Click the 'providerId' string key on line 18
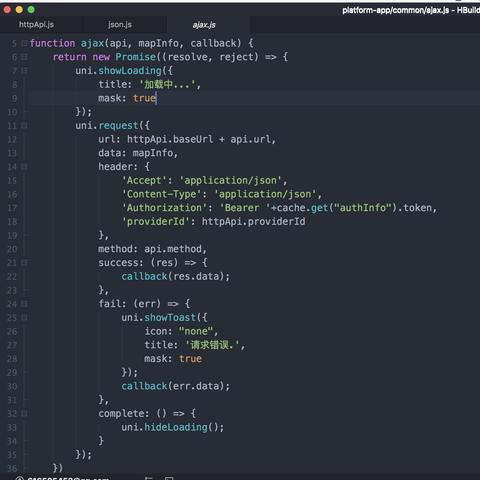This screenshot has width=480, height=480. pos(156,221)
